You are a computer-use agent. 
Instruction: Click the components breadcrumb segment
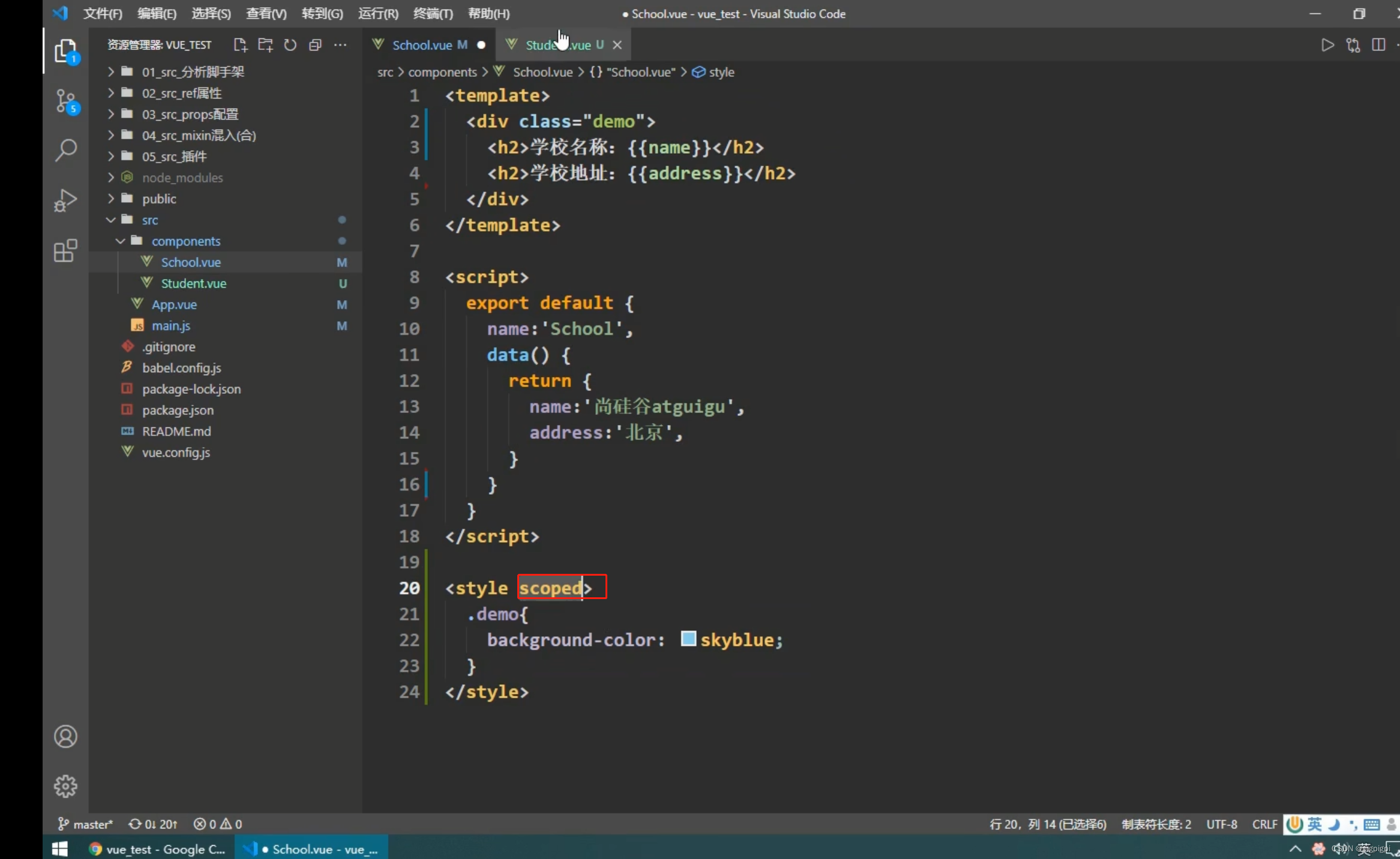442,72
